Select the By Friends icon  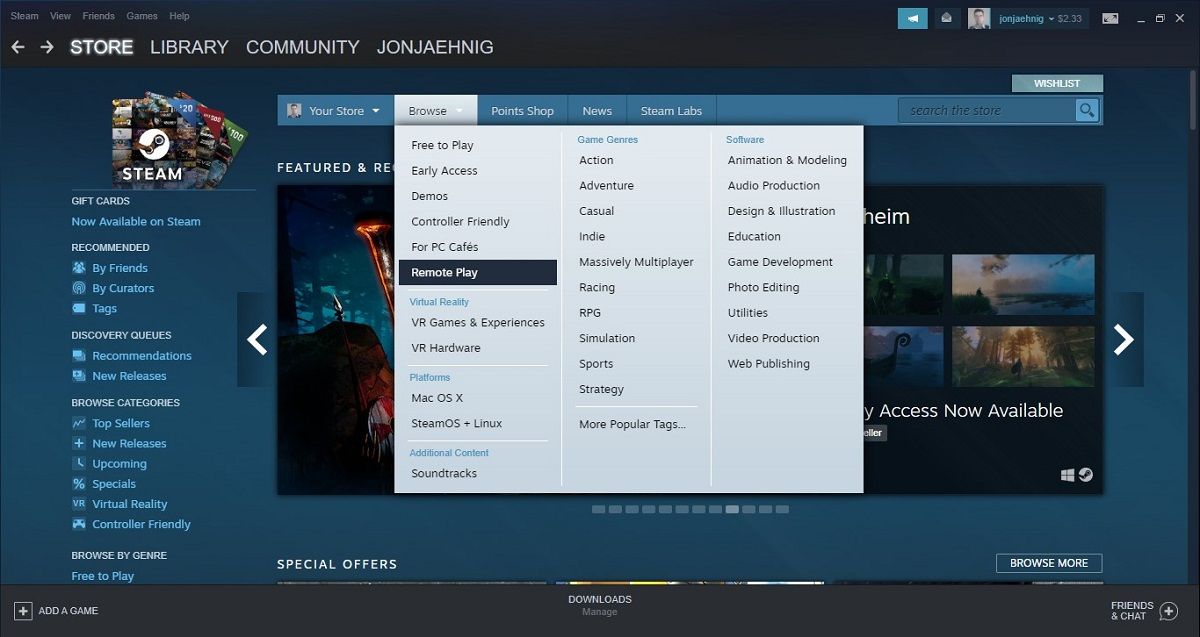(x=78, y=267)
